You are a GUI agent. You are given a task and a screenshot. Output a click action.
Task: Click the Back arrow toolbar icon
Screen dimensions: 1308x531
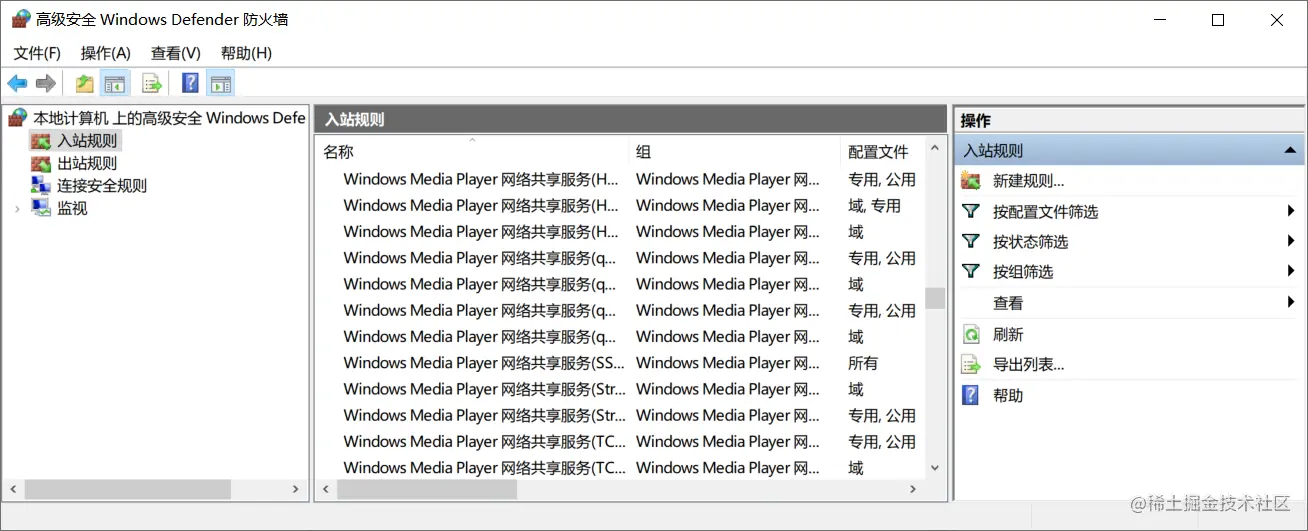coord(17,83)
